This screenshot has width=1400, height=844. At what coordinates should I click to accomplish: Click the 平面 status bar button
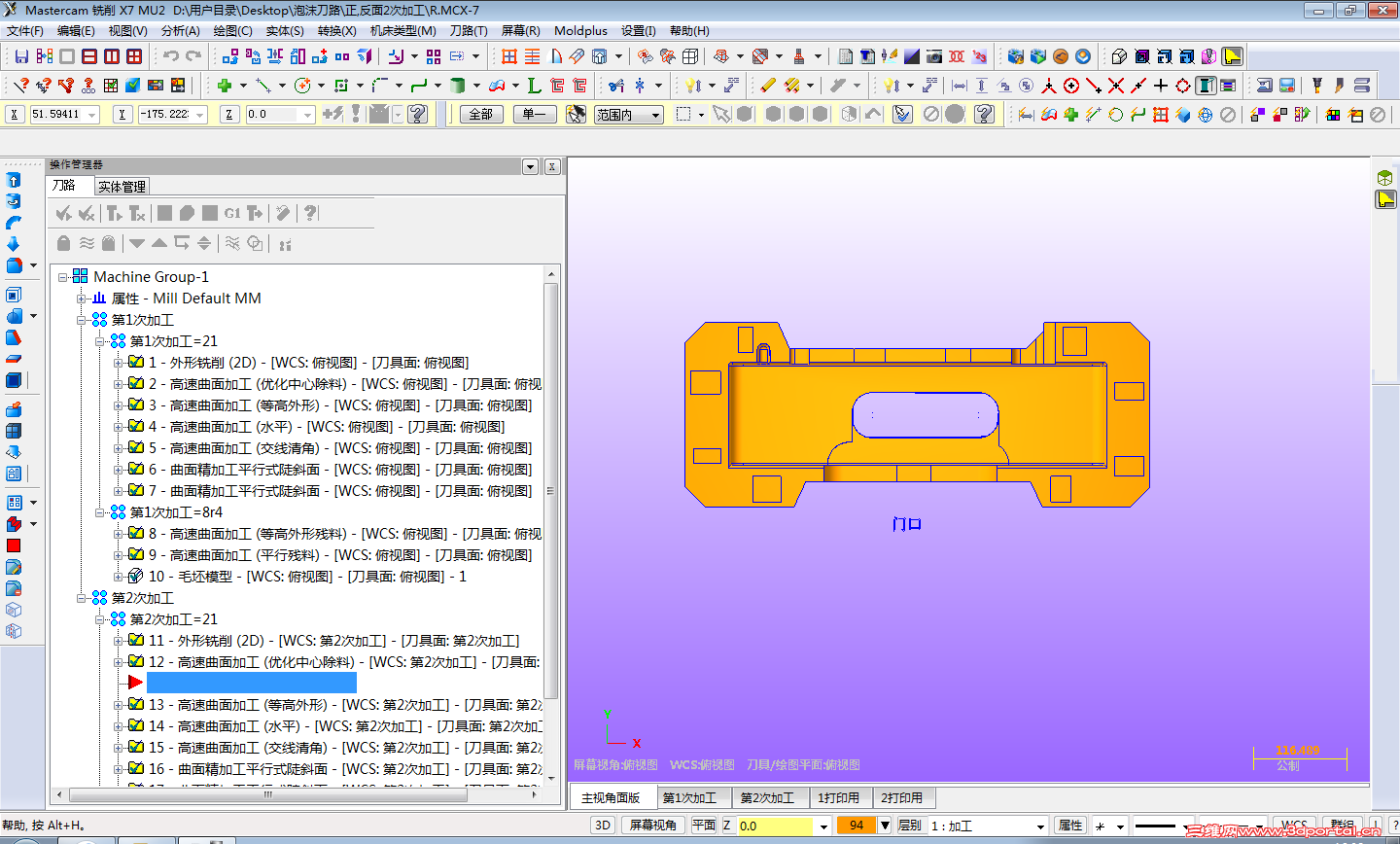coord(704,826)
